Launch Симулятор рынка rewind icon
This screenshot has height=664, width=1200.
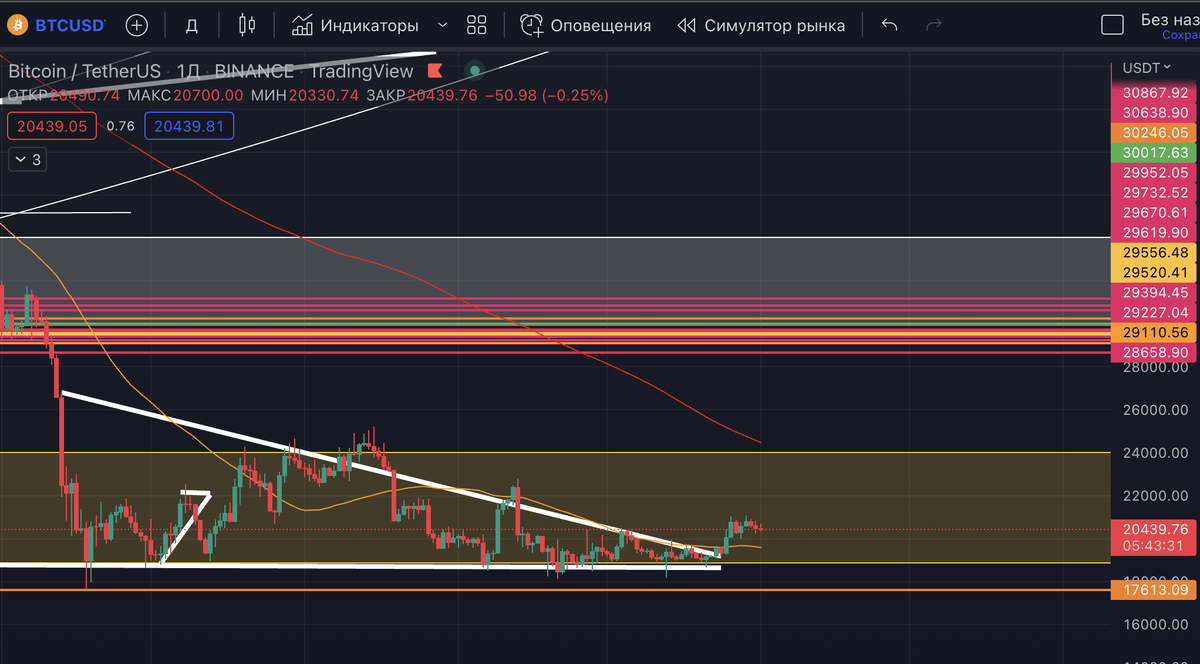(x=686, y=24)
